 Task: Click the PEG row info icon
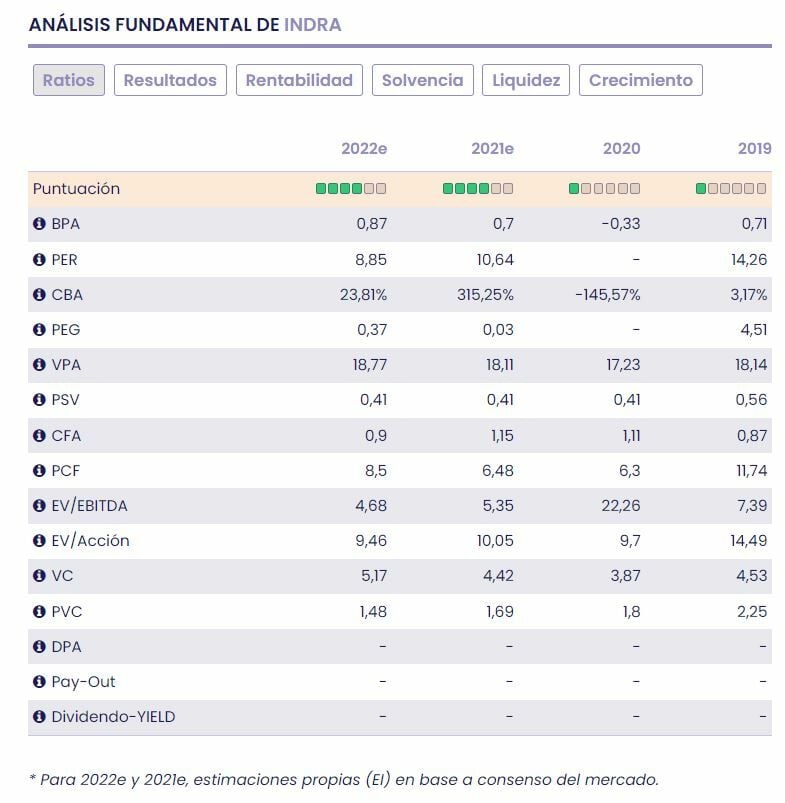coord(40,330)
